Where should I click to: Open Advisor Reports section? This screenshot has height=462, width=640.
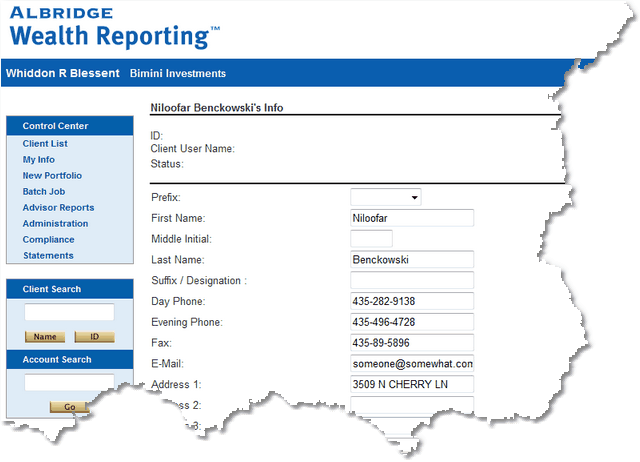58,208
